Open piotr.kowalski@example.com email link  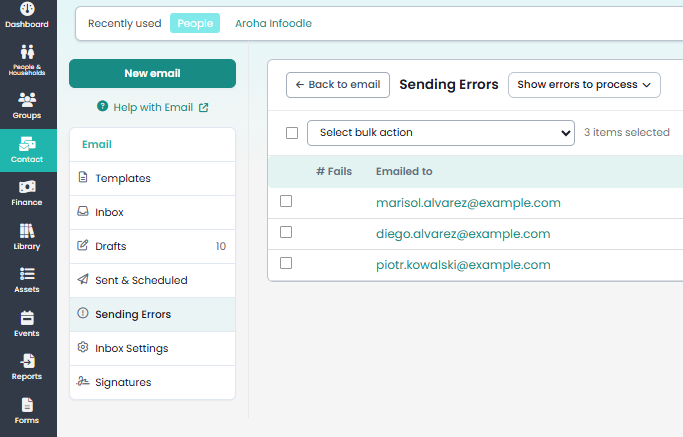coord(463,265)
